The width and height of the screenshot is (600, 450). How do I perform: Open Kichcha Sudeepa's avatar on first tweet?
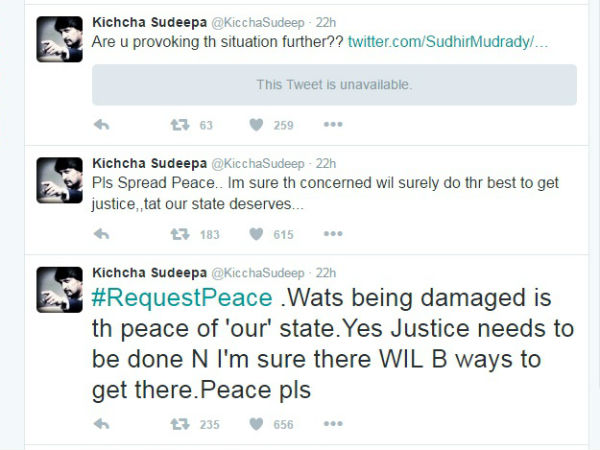tap(59, 39)
